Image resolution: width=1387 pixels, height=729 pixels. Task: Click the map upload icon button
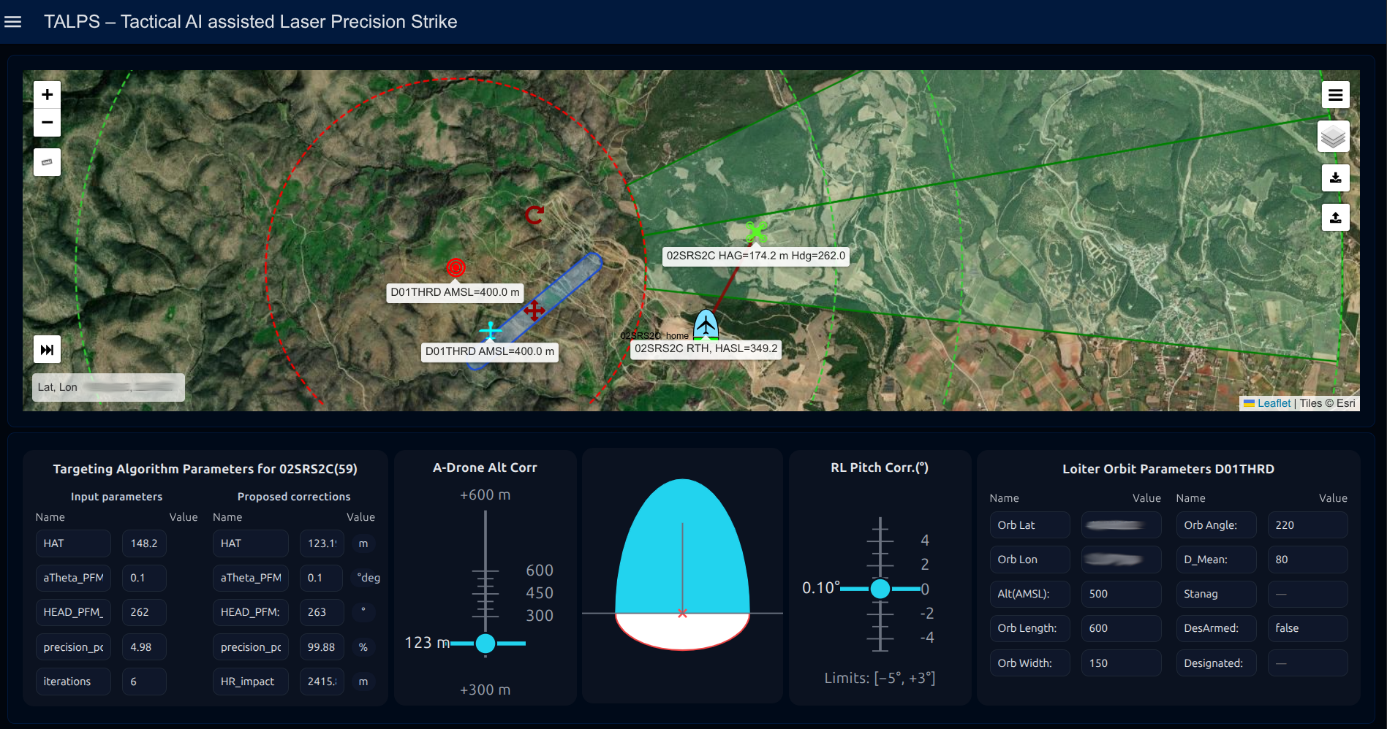(1335, 217)
